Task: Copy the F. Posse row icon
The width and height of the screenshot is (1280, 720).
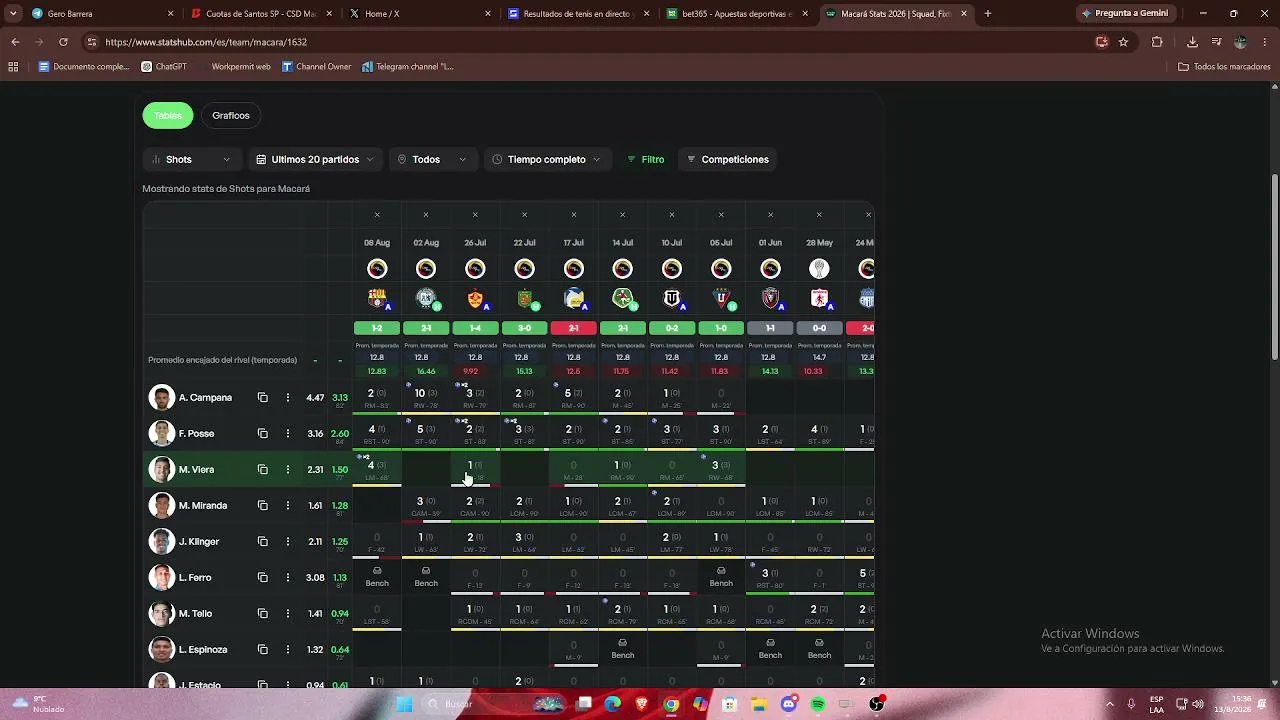Action: click(262, 434)
